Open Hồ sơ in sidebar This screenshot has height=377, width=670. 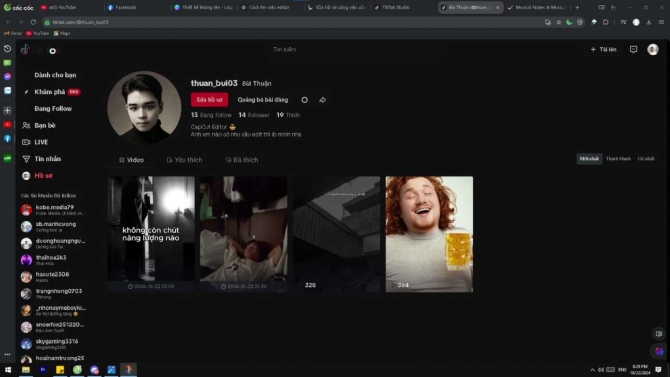click(43, 176)
